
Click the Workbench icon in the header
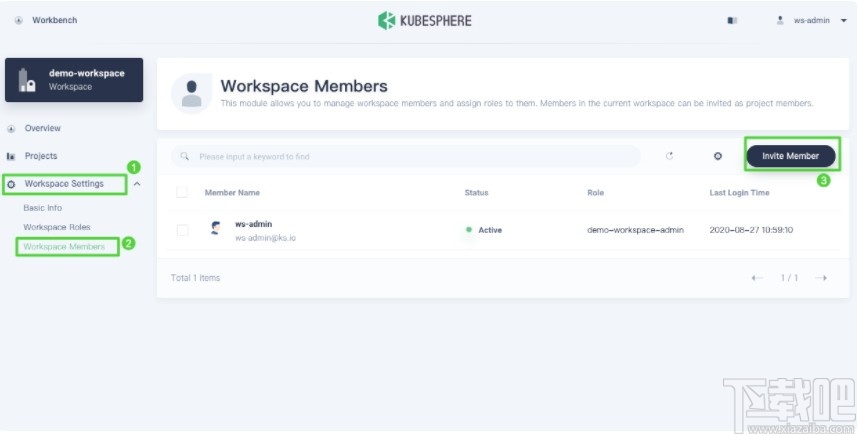[x=19, y=20]
